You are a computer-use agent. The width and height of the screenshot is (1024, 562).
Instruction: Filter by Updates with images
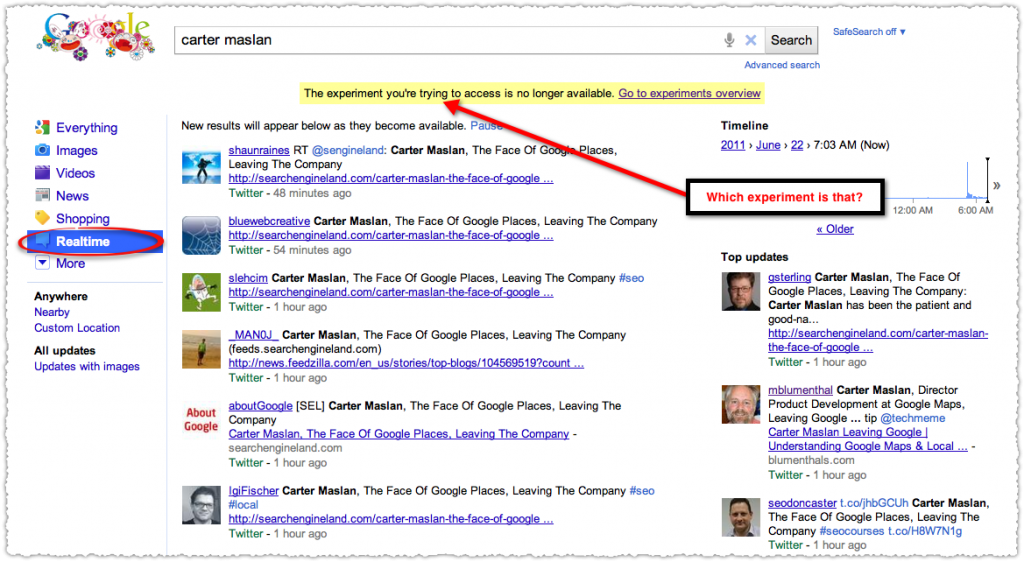pos(87,366)
